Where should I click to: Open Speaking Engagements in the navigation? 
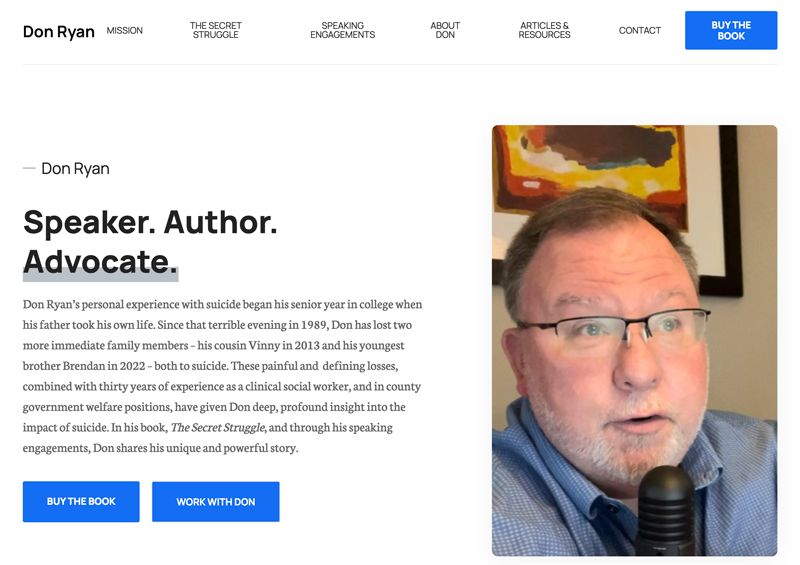pyautogui.click(x=342, y=30)
